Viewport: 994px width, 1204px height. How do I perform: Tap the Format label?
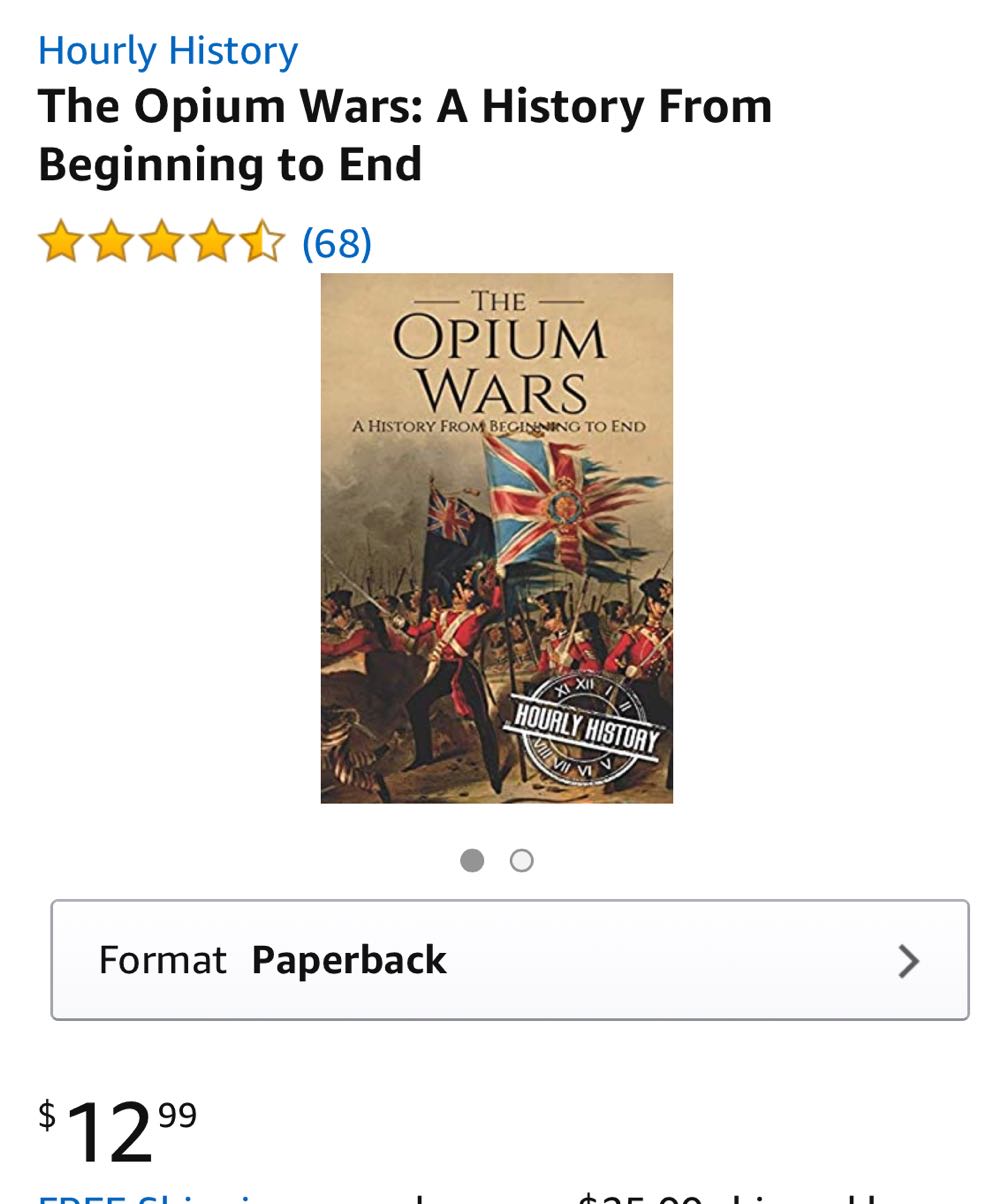tap(162, 961)
